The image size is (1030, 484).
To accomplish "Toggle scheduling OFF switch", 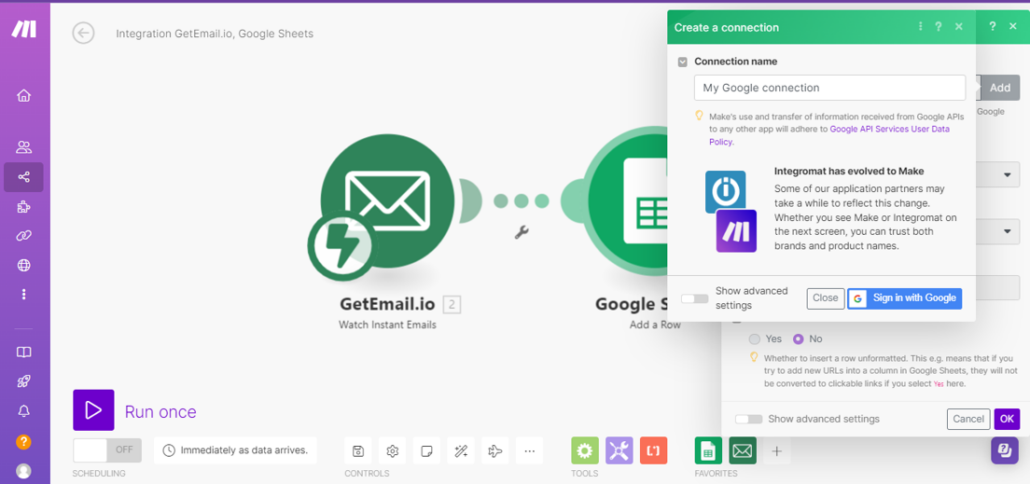I will click(x=107, y=450).
